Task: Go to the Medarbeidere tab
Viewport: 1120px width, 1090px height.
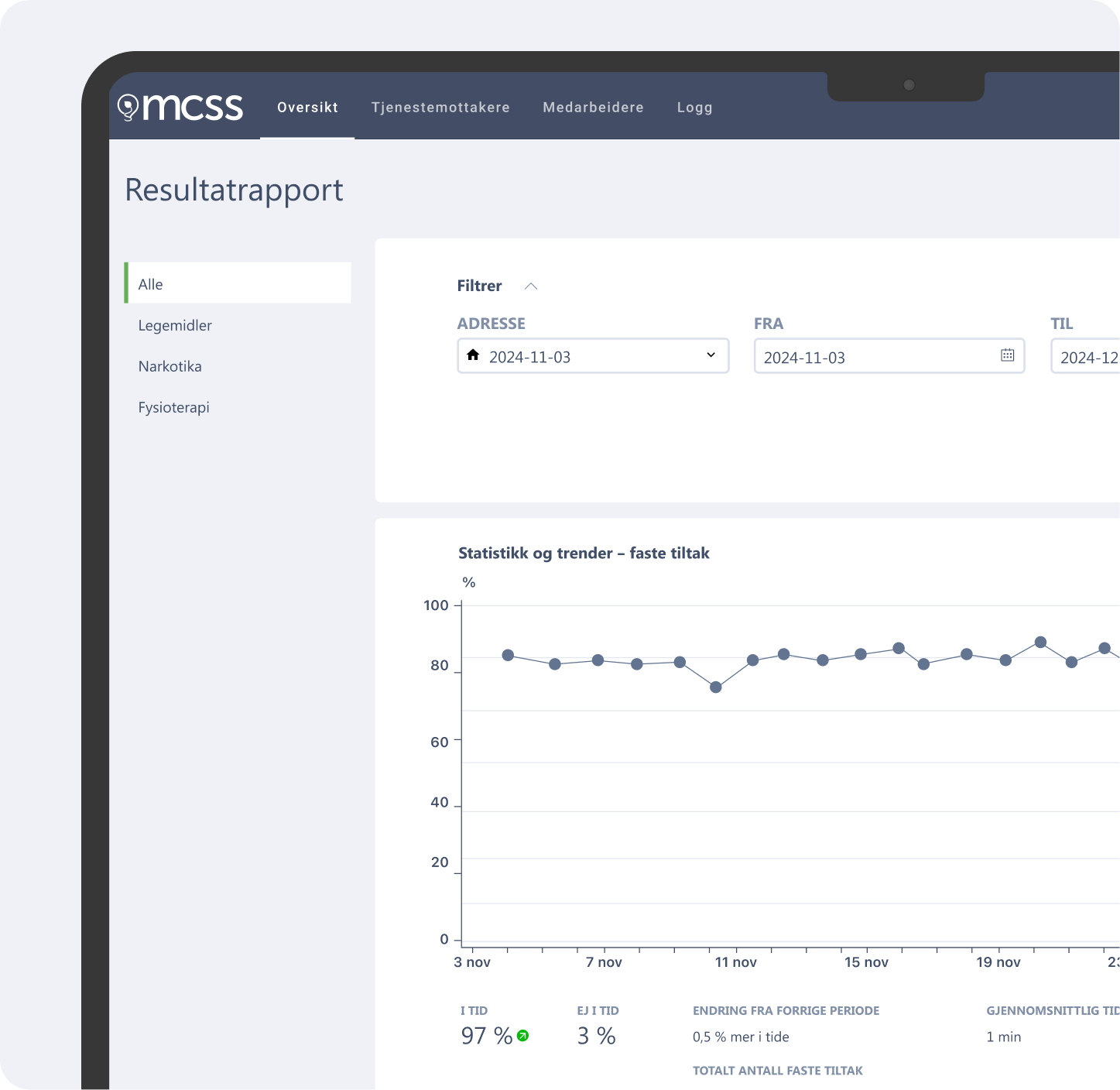Action: pyautogui.click(x=593, y=108)
